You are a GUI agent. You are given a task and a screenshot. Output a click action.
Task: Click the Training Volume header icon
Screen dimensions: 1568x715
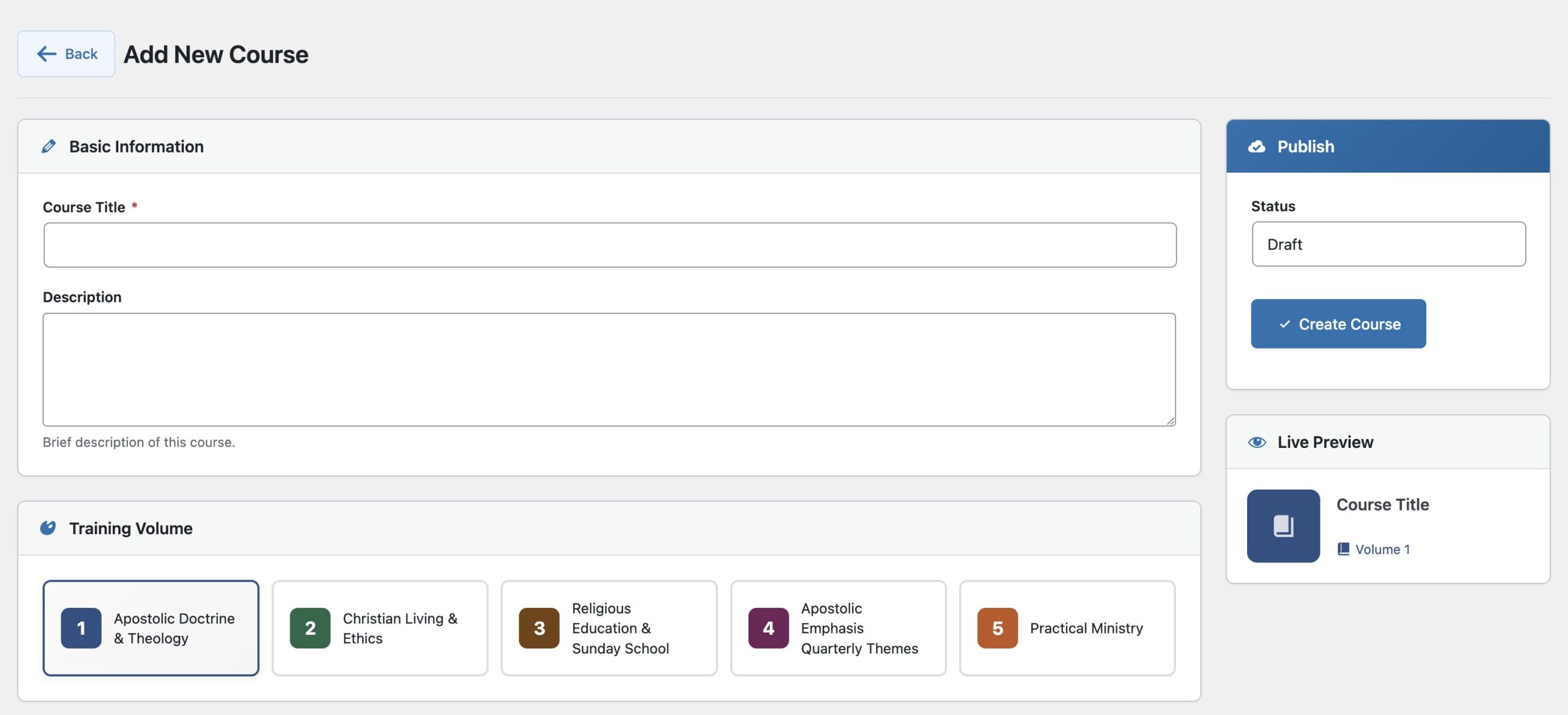(x=48, y=528)
